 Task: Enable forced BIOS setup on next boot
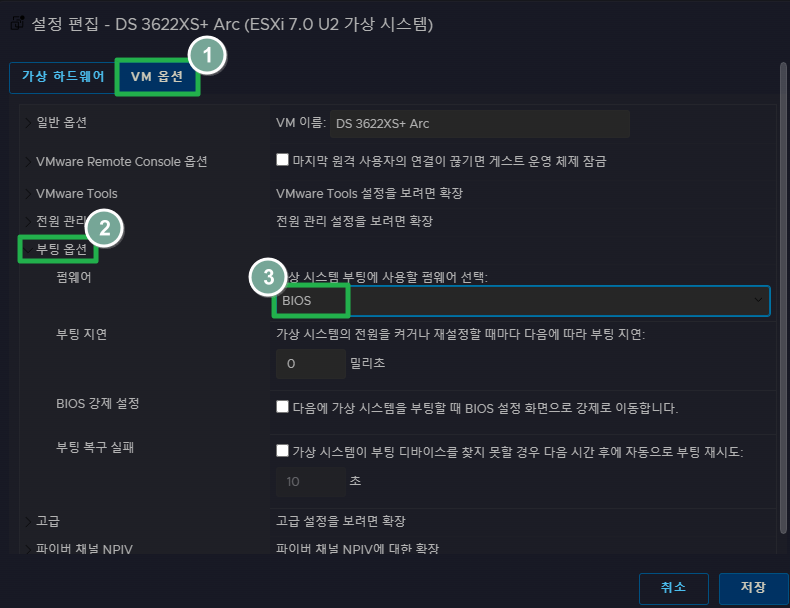tap(282, 407)
